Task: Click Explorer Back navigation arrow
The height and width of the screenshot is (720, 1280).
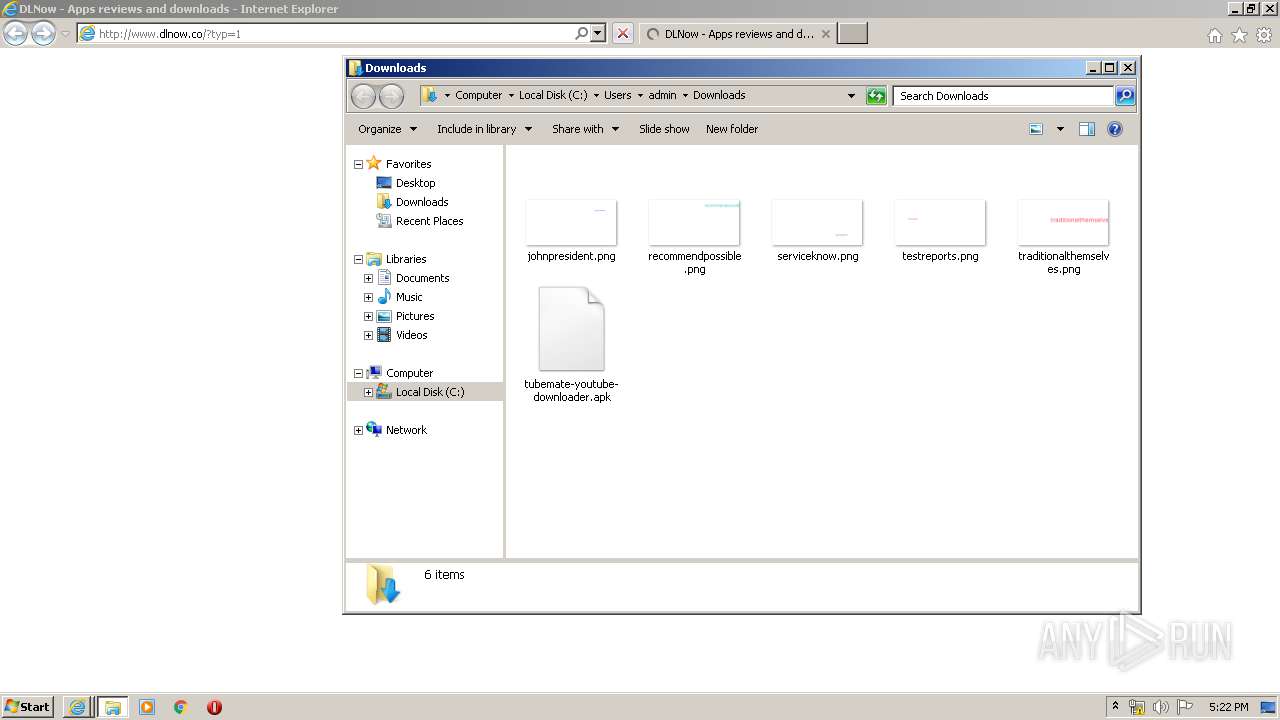Action: click(363, 96)
